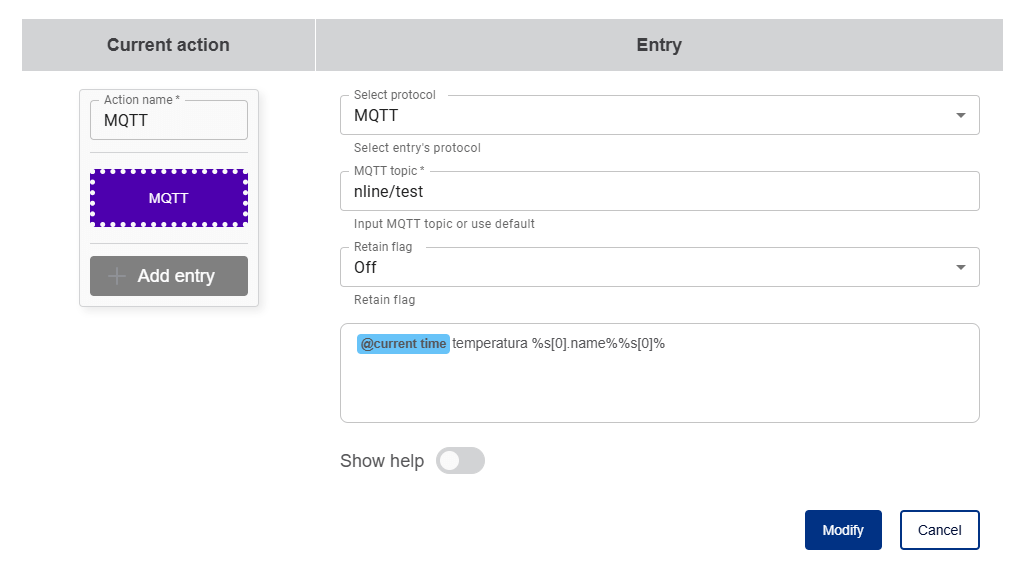Click the @current time tag chip
This screenshot has height=571, width=1027.
click(x=404, y=344)
